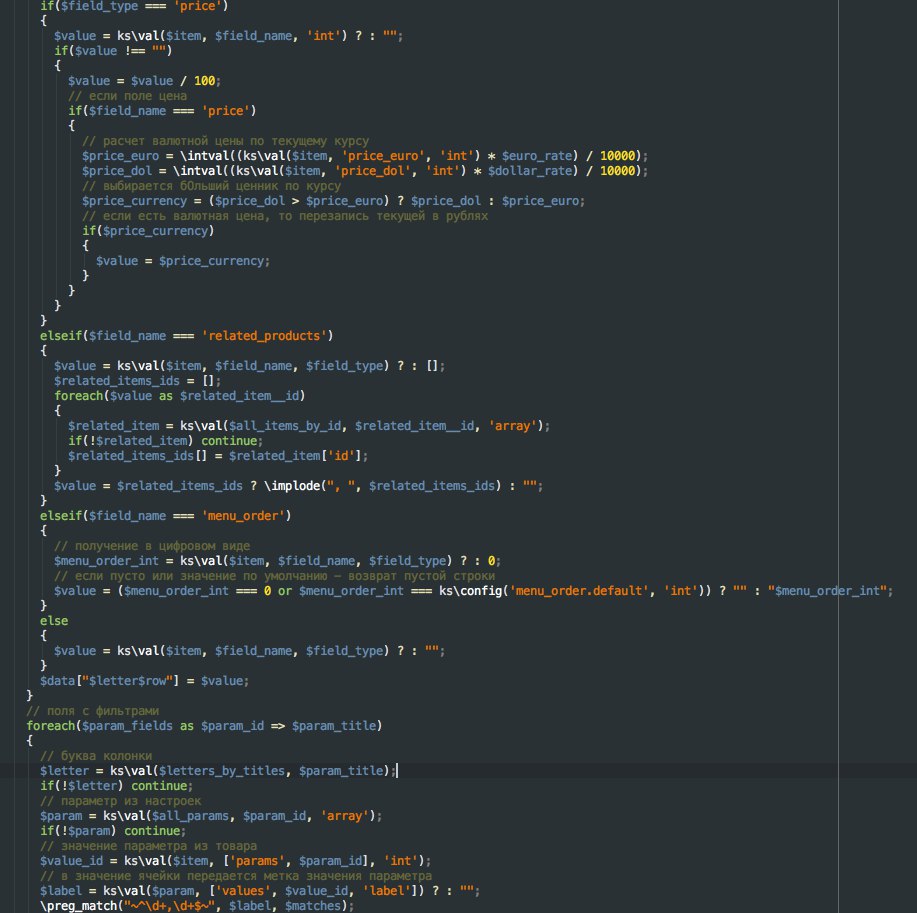This screenshot has height=913, width=917.
Task: Click the line '$data["$letter$row"] = $value;'
Action: (144, 681)
